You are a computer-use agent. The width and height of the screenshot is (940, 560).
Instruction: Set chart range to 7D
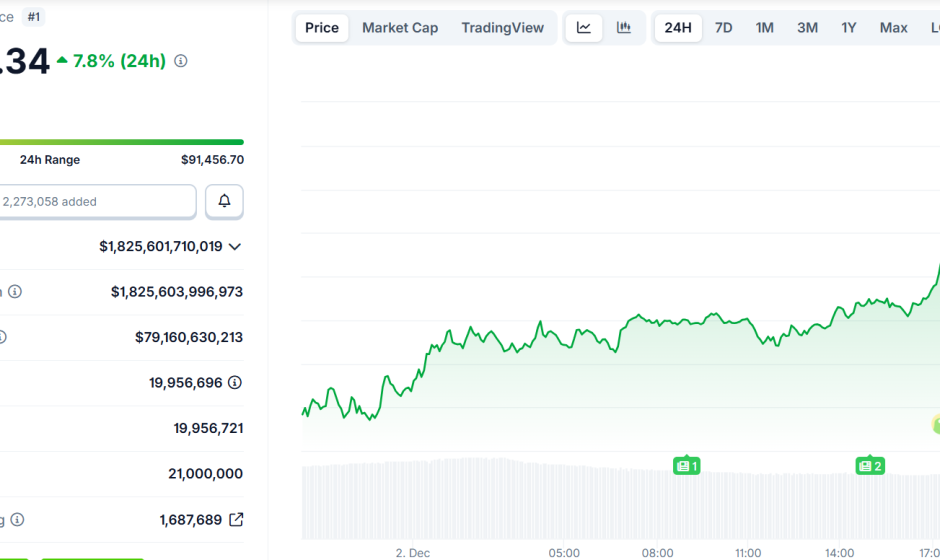coord(723,28)
